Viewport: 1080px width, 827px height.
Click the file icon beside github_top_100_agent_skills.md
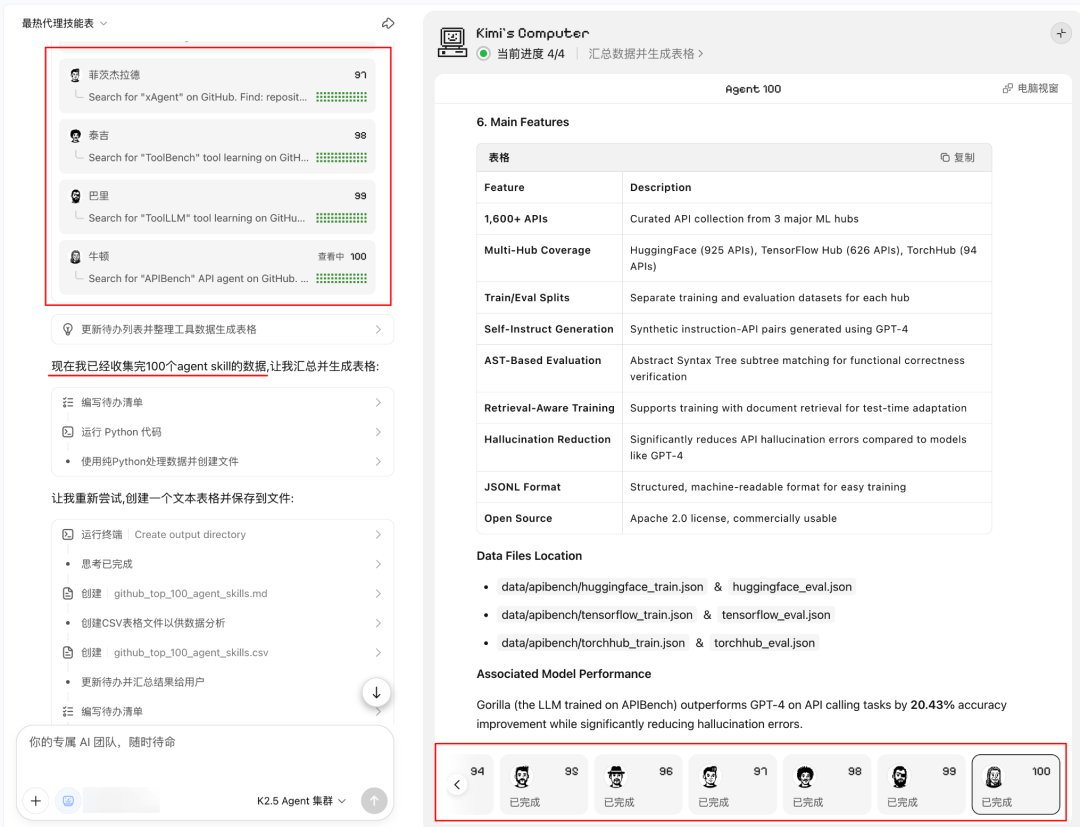pos(68,594)
